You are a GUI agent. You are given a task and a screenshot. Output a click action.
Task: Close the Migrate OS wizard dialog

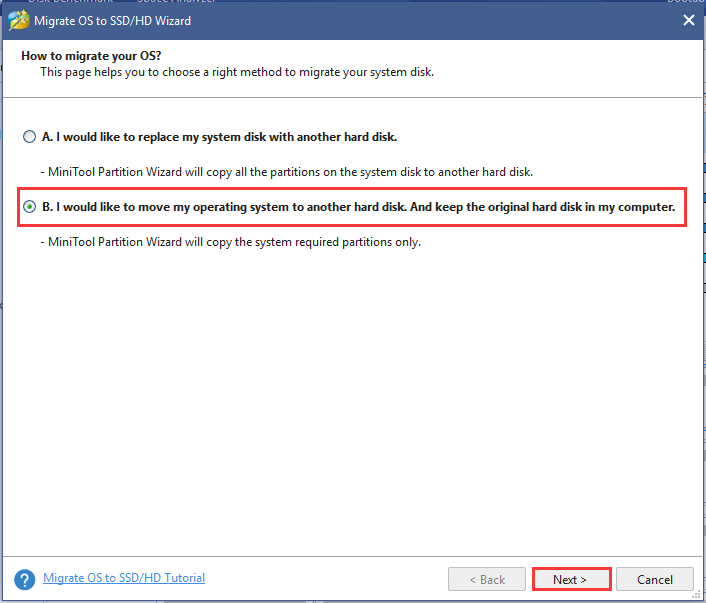(x=688, y=20)
